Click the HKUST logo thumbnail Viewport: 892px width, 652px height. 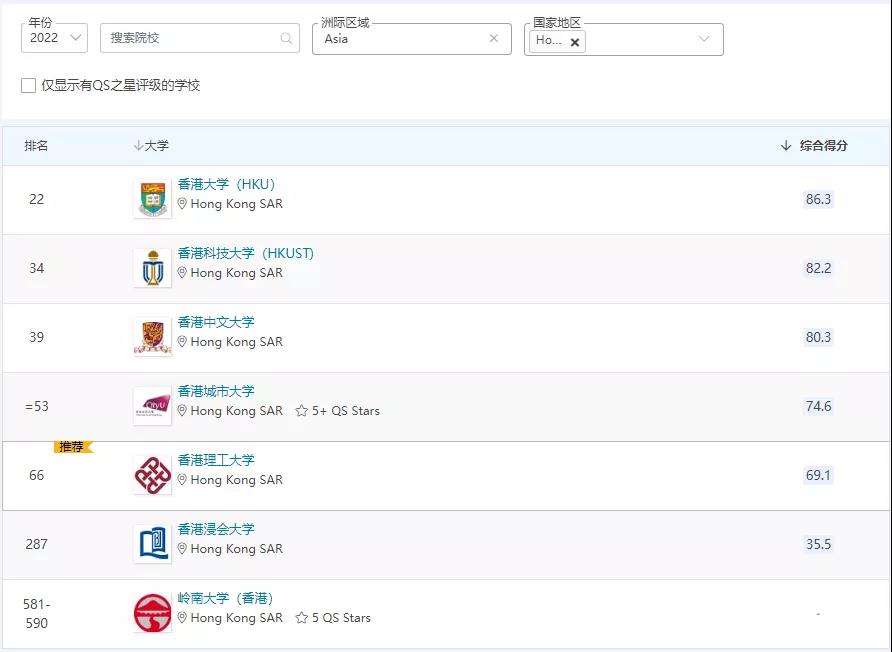(x=152, y=268)
